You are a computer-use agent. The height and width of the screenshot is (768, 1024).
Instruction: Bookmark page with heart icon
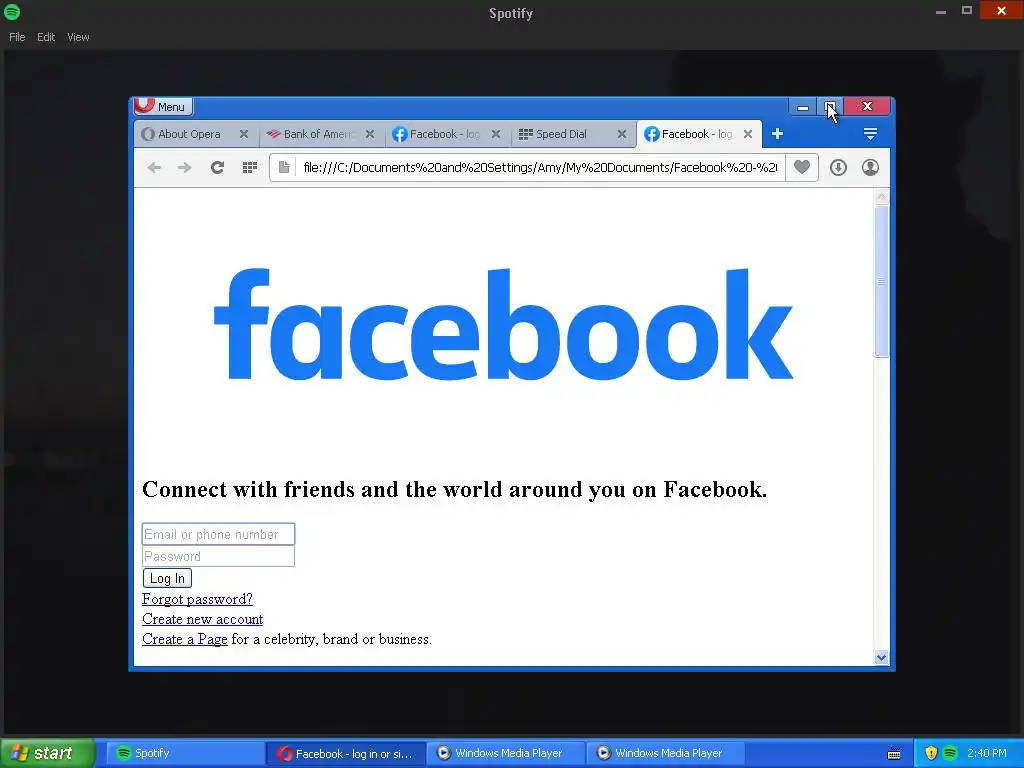coord(802,168)
